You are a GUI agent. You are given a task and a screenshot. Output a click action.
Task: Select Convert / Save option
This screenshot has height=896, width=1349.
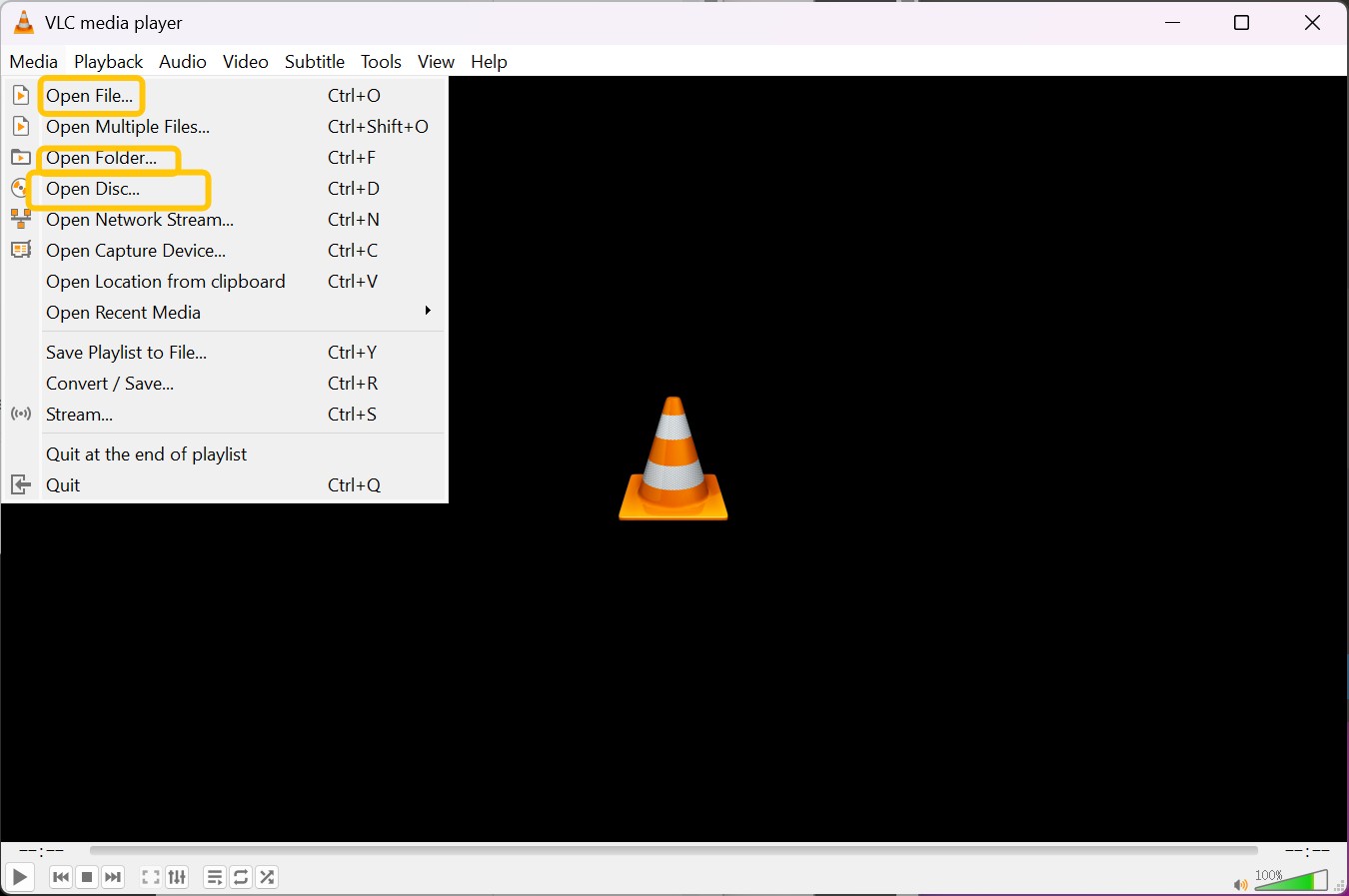coord(110,384)
